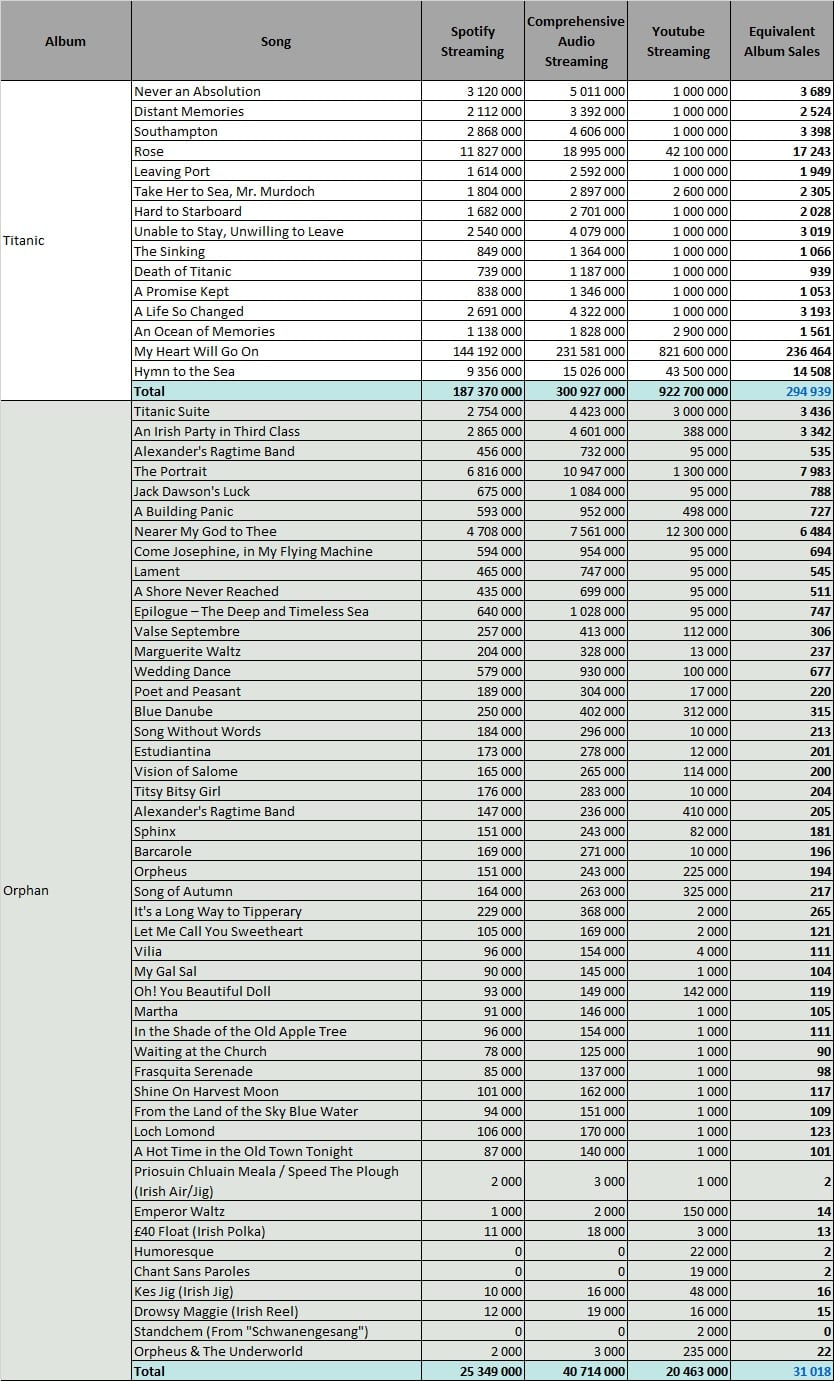Select Hard to Starboard song
Viewport: 834px width, 1381px height.
[188, 211]
